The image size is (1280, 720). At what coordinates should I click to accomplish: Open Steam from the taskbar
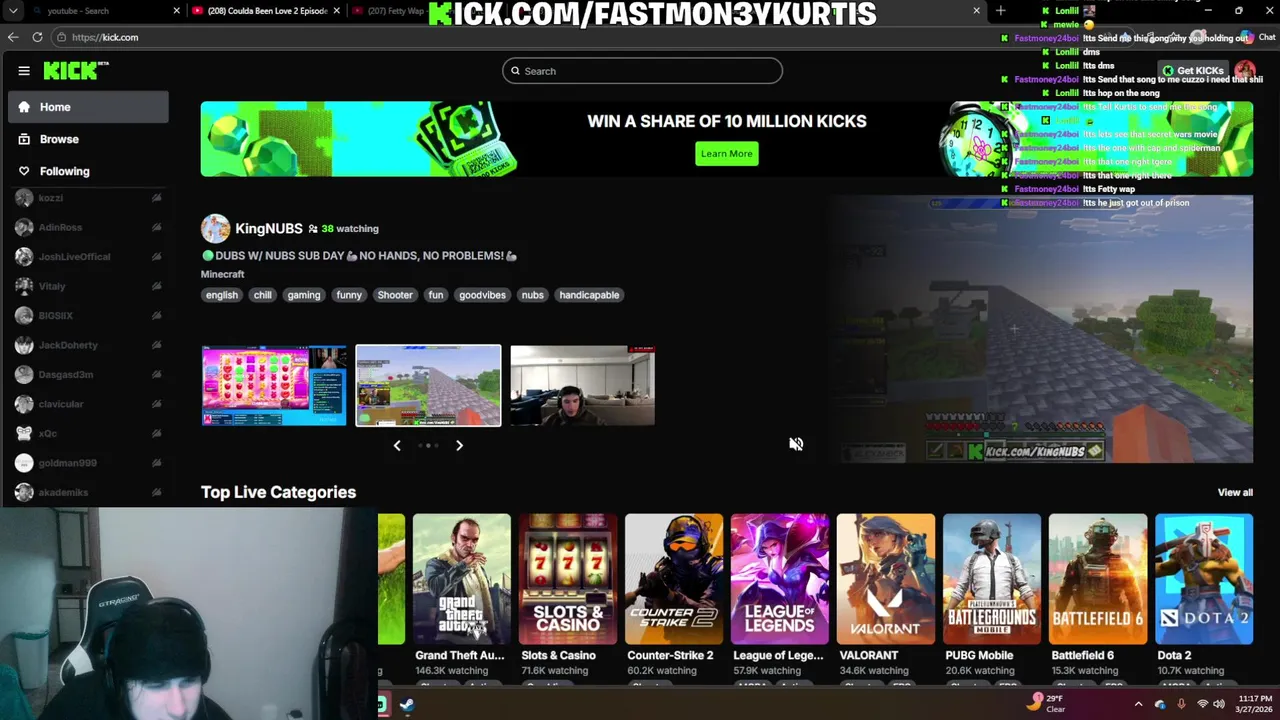(407, 705)
